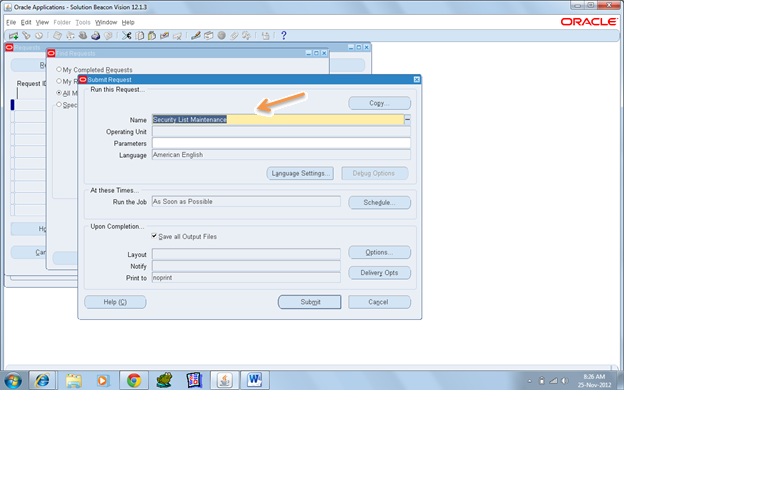Open the Toad frog icon in taskbar

pos(164,380)
